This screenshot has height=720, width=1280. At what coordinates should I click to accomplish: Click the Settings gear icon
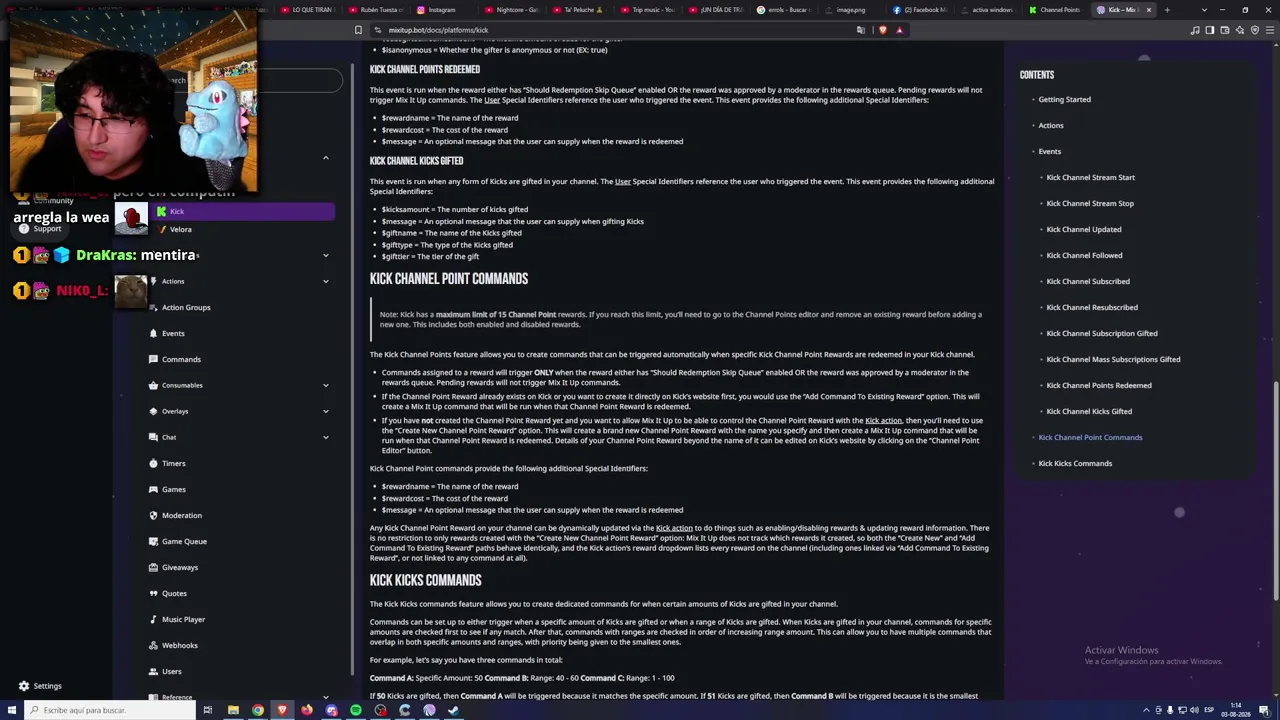24,686
